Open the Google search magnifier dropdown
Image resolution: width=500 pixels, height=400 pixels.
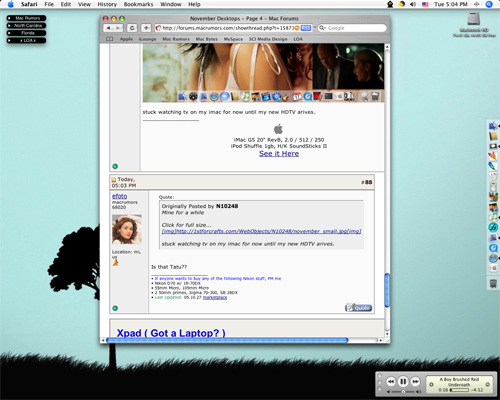[322, 28]
